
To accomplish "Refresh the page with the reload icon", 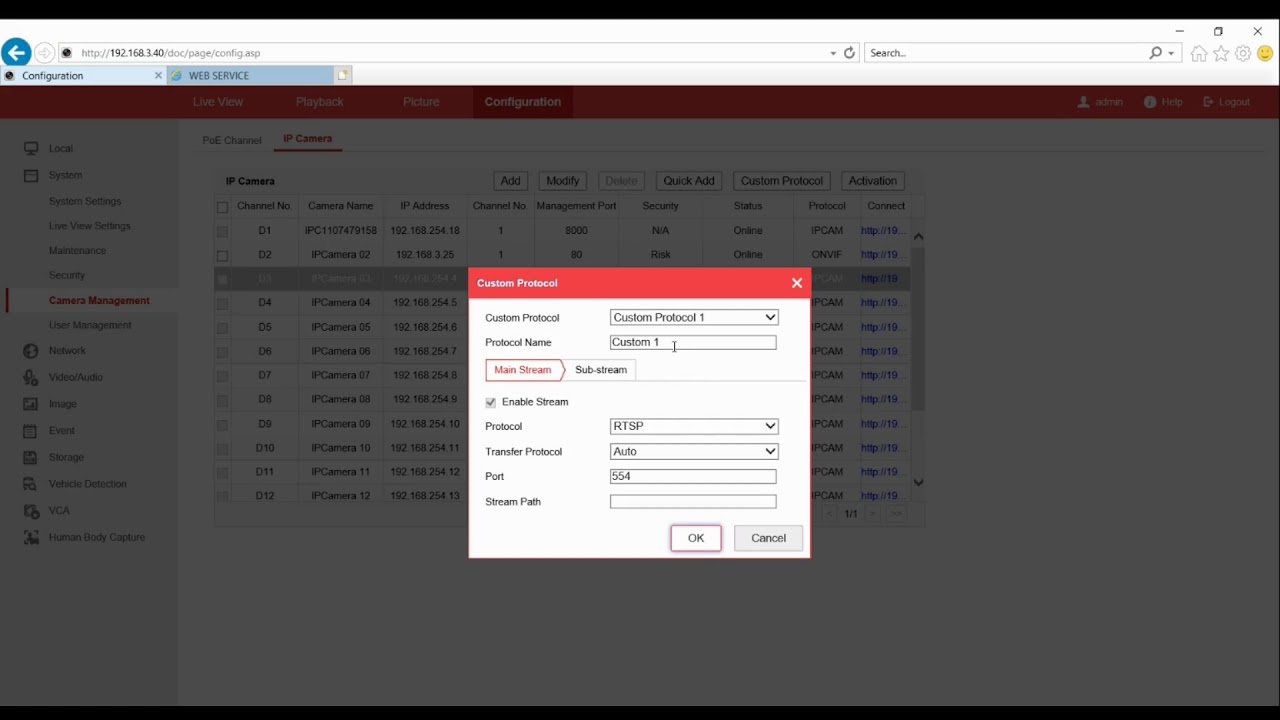I will (849, 53).
